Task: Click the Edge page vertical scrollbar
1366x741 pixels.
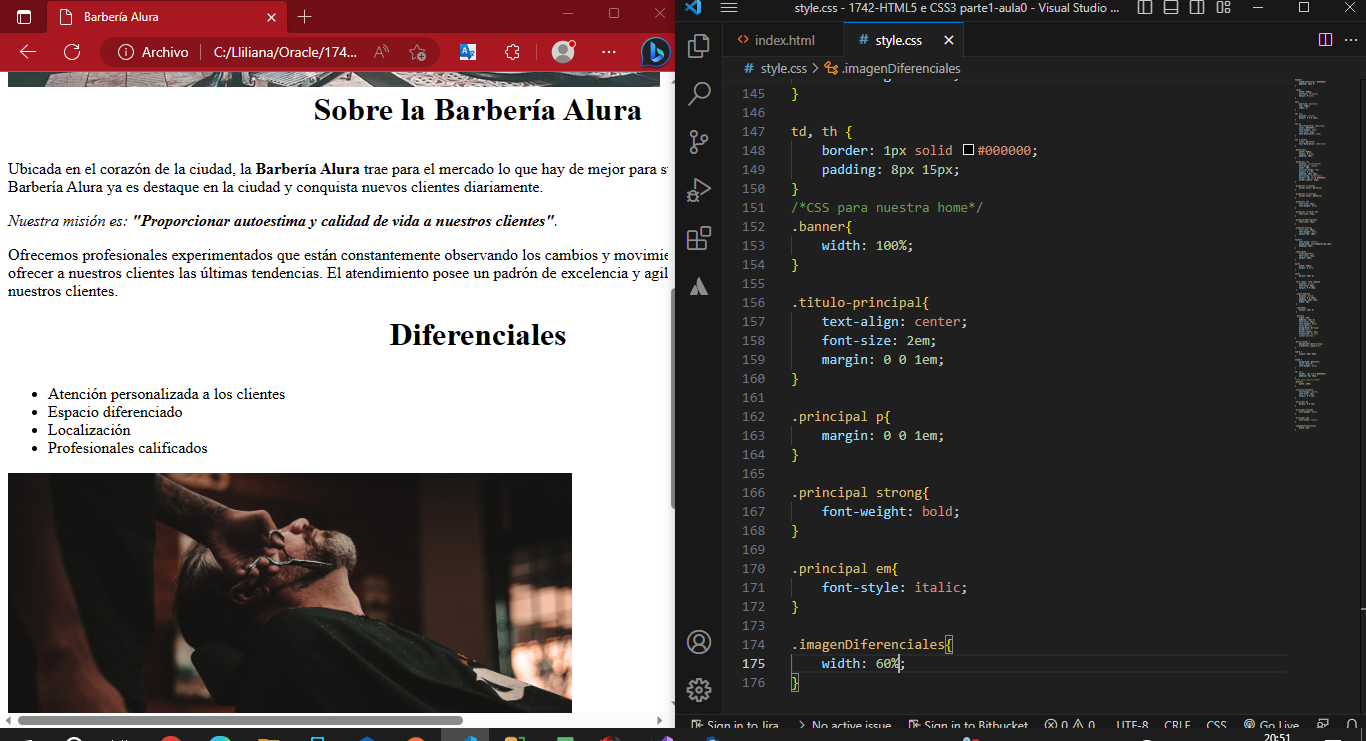Action: tap(672, 398)
